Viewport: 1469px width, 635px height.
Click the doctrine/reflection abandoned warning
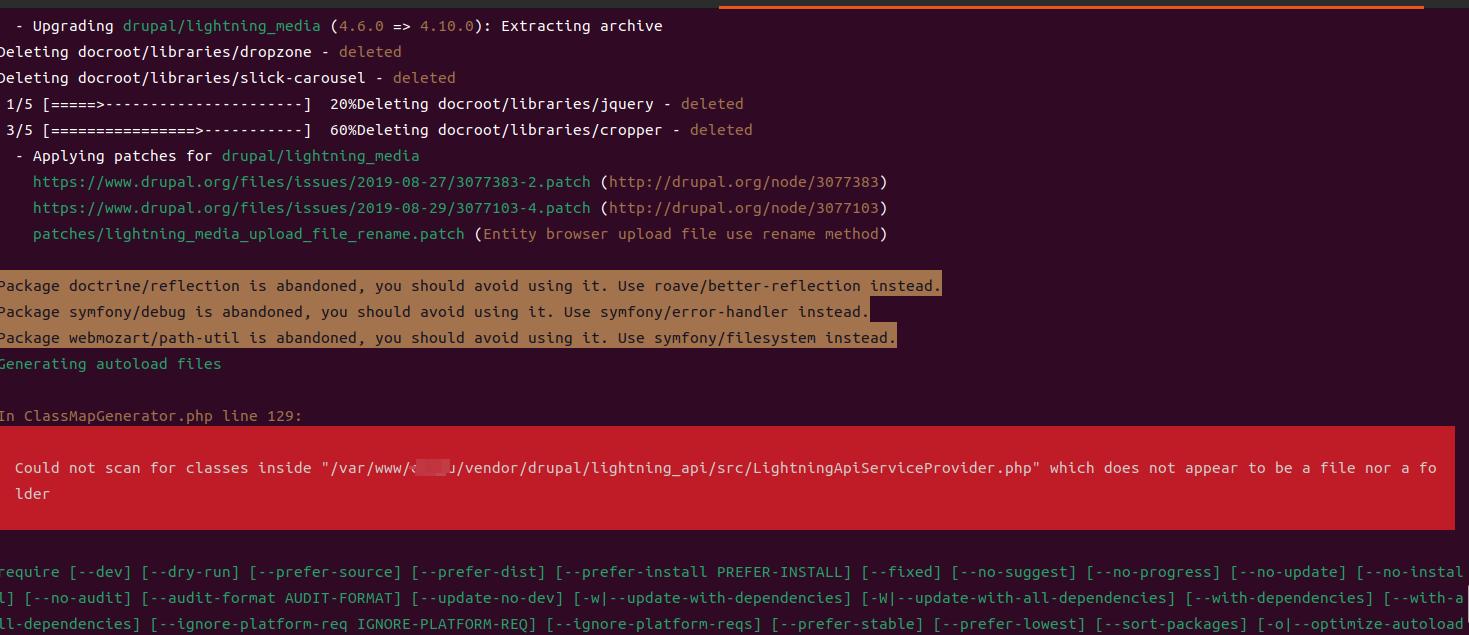(x=470, y=286)
